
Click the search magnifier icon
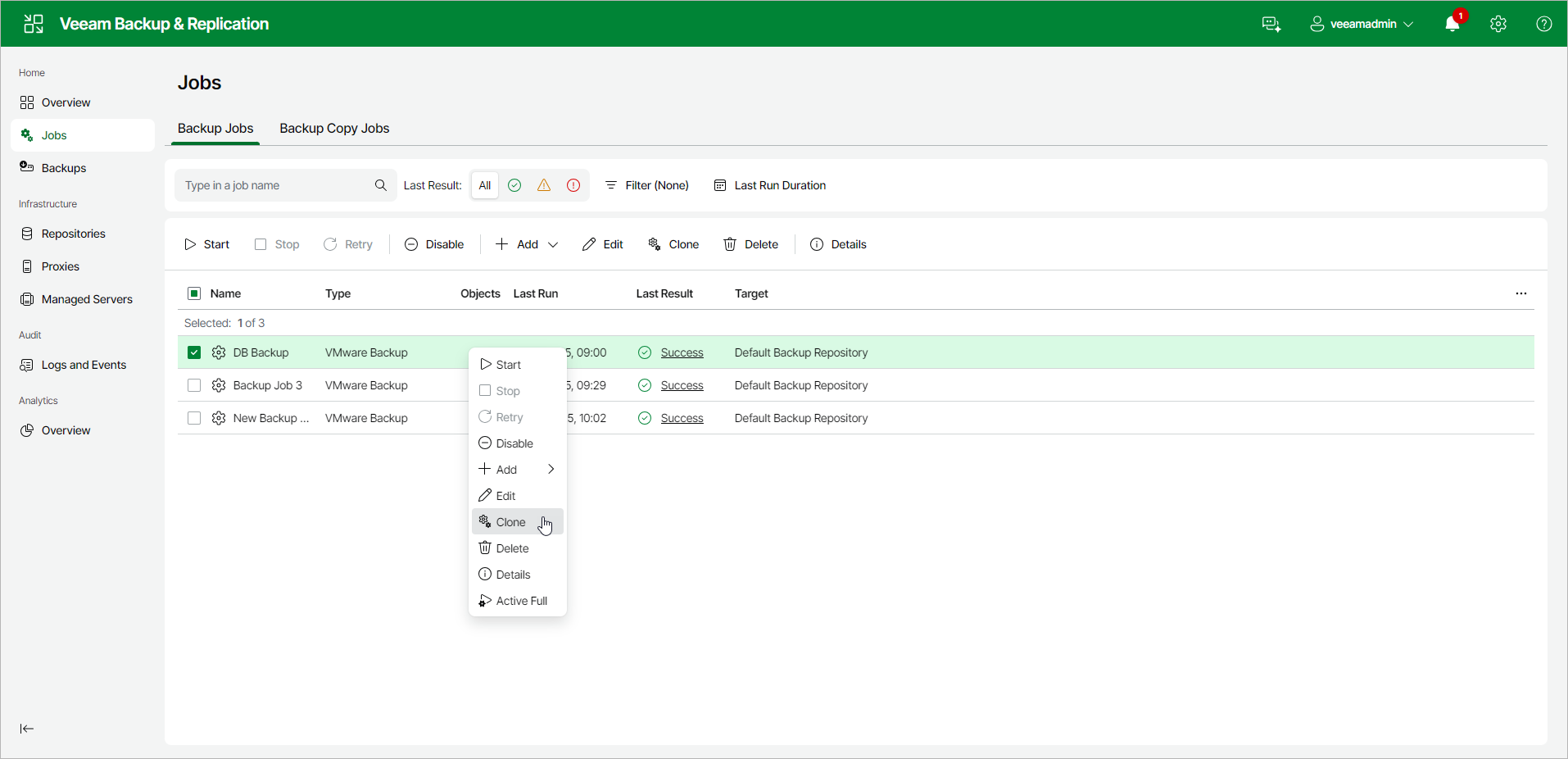[x=381, y=185]
